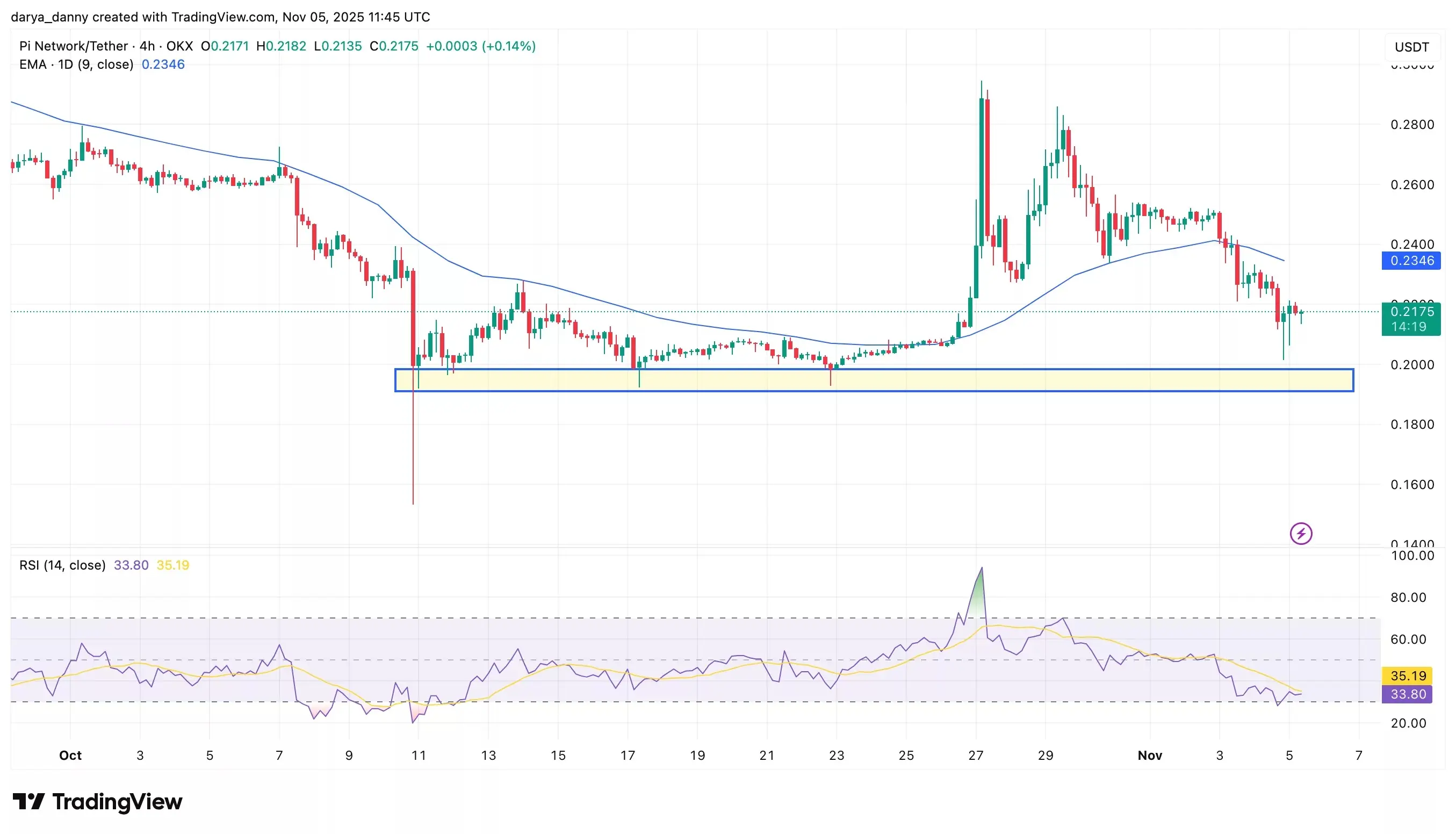Screen dimensions: 1456x834
Task: Click the 27 date on time axis
Action: [975, 755]
